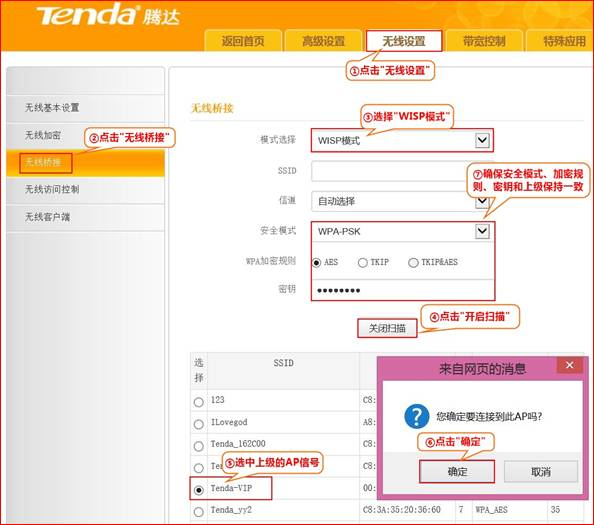
Task: Click the 无线桥接 section heading
Action: (212, 108)
